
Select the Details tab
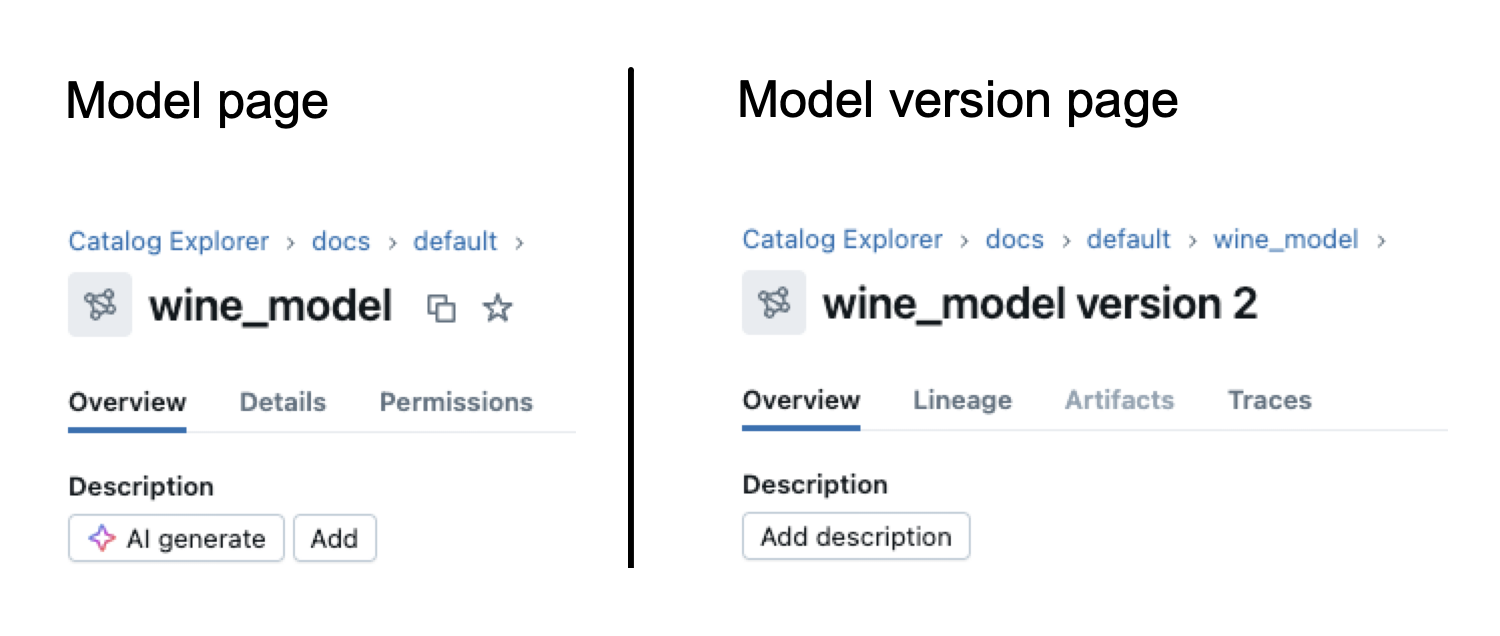pos(282,402)
